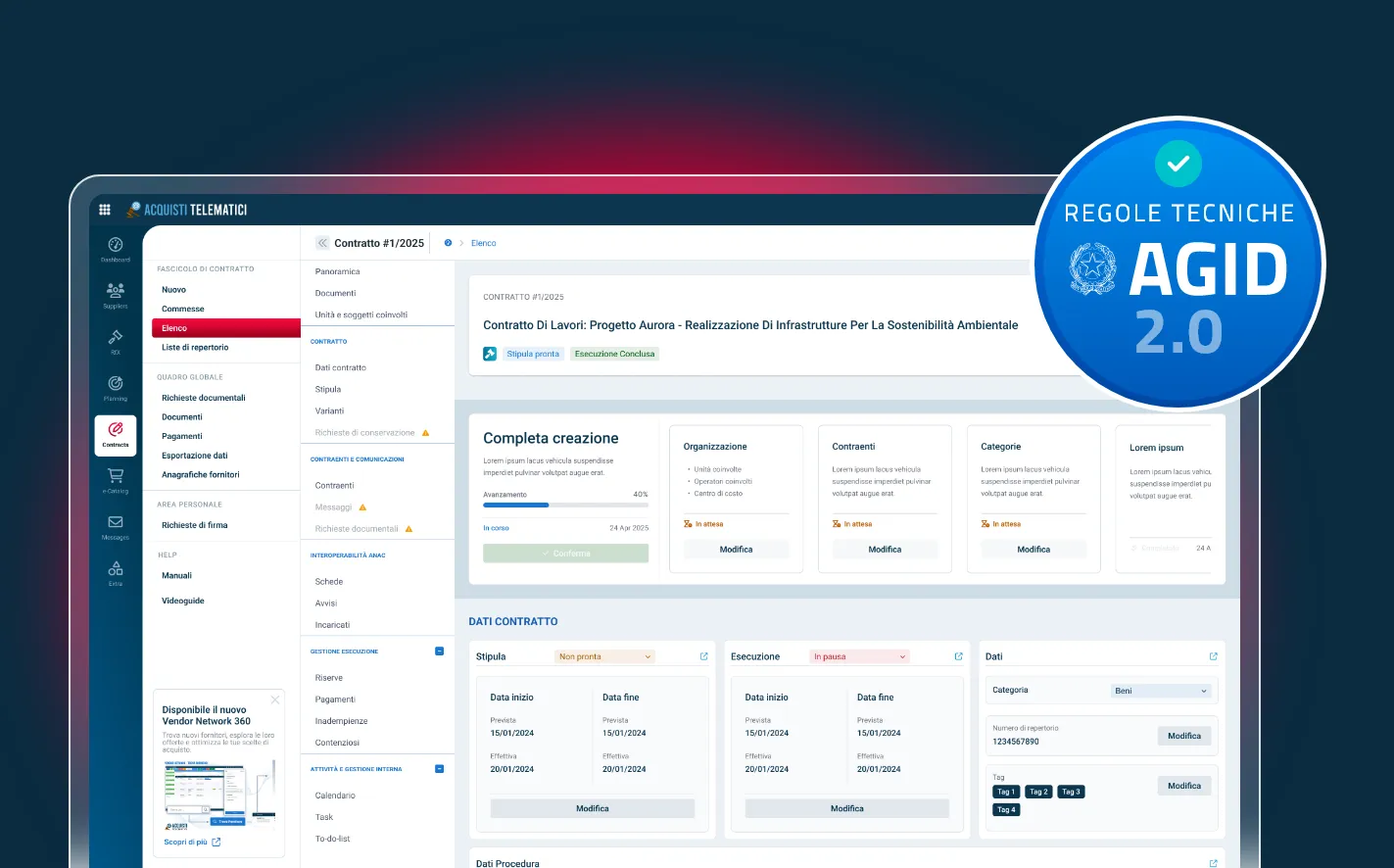Select Nuovo in Fascicolo di contratto
The image size is (1394, 868).
tap(173, 290)
